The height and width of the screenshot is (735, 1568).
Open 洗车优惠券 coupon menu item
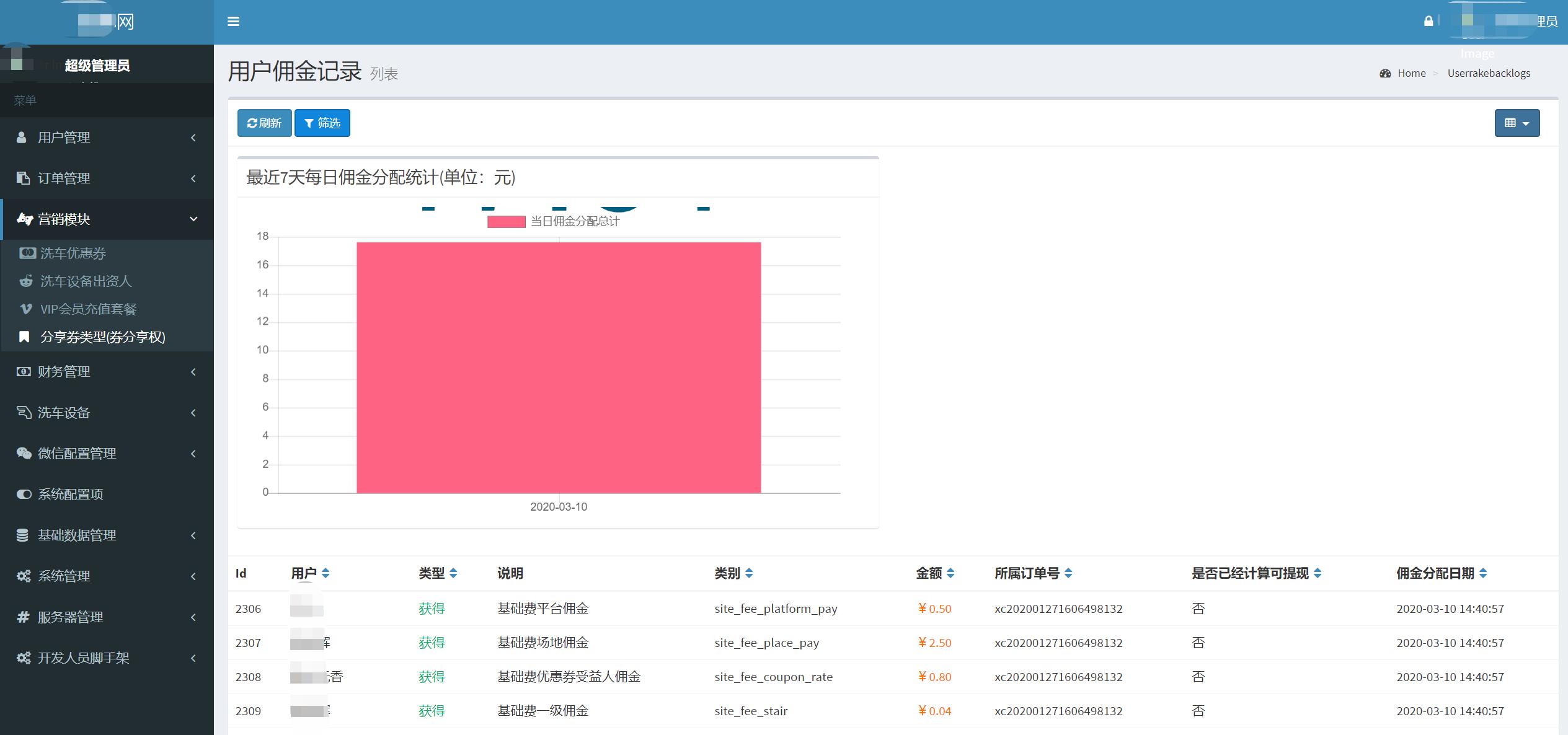click(x=73, y=253)
